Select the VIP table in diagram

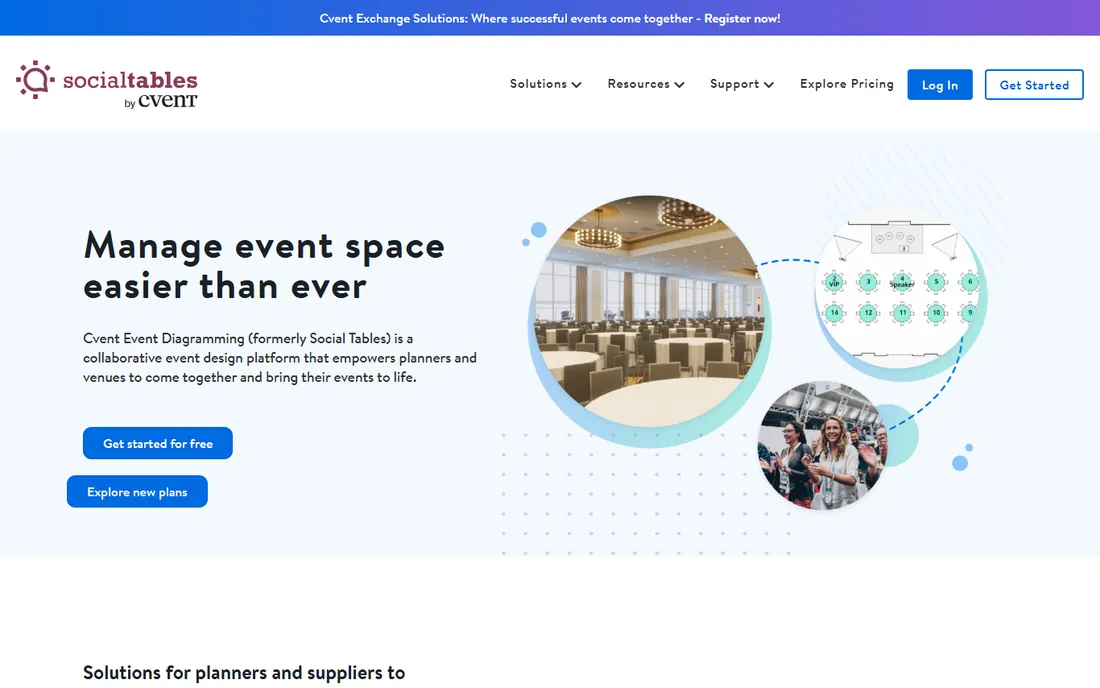point(834,282)
